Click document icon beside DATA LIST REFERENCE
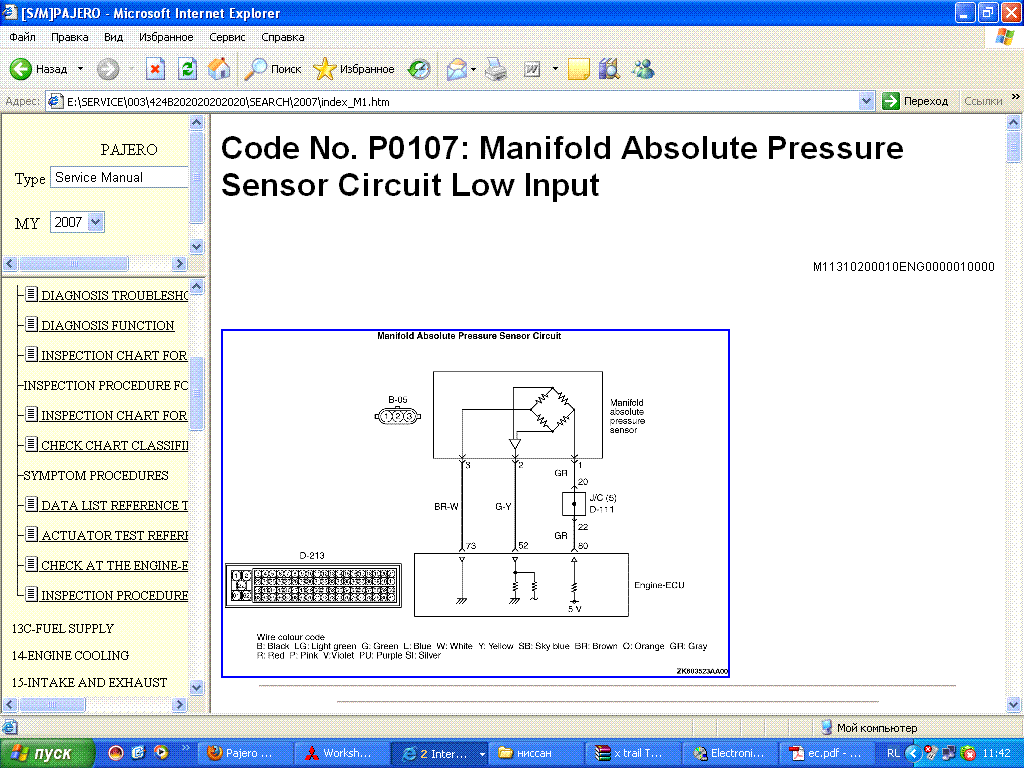Image resolution: width=1024 pixels, height=768 pixels. coord(31,504)
